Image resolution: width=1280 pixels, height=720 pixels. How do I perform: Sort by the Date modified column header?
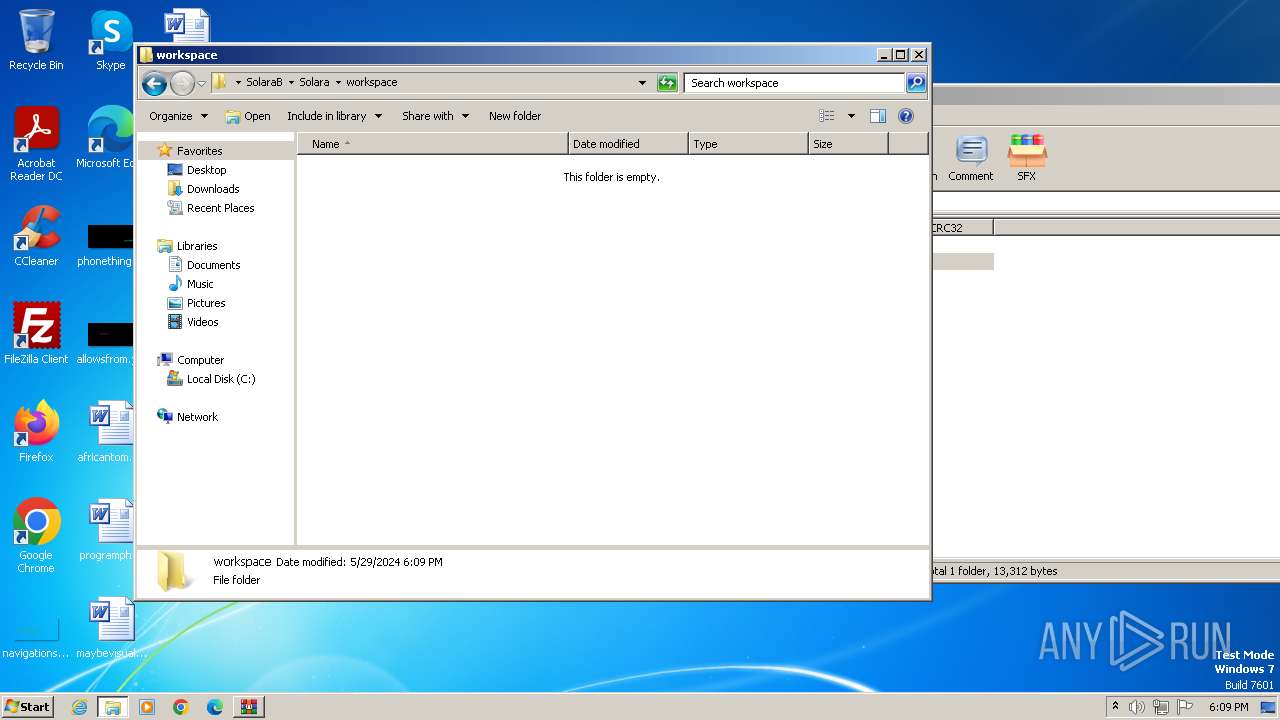tap(628, 144)
